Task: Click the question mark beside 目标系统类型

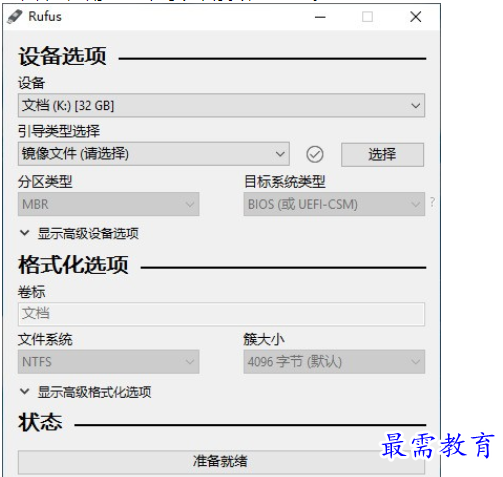Action: point(432,202)
